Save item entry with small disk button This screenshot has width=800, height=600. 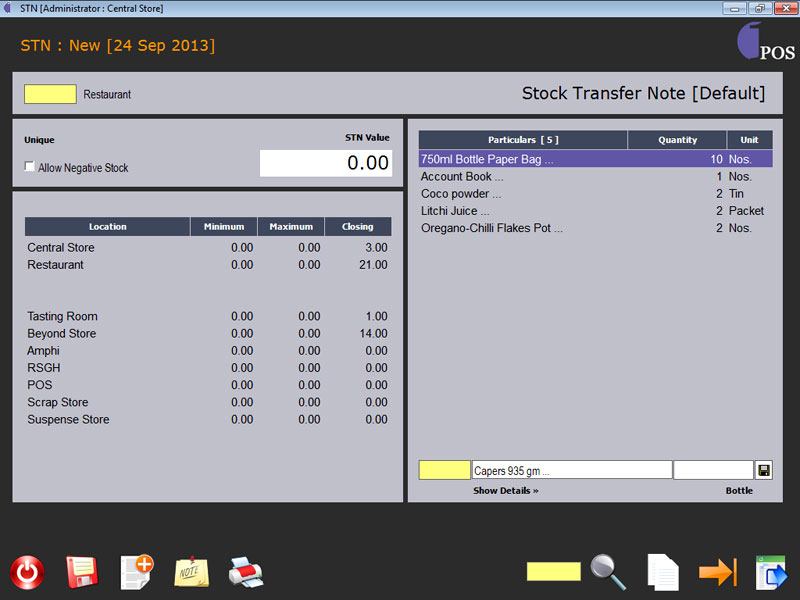[x=764, y=470]
